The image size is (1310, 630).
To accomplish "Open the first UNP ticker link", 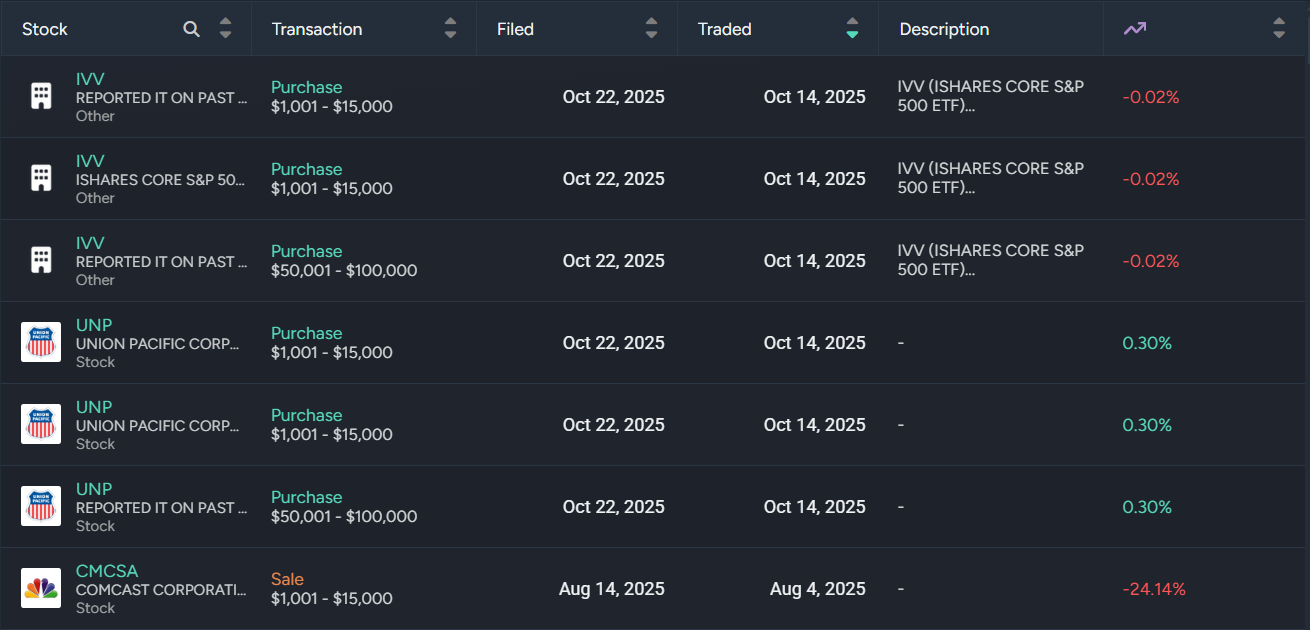I will pos(94,325).
